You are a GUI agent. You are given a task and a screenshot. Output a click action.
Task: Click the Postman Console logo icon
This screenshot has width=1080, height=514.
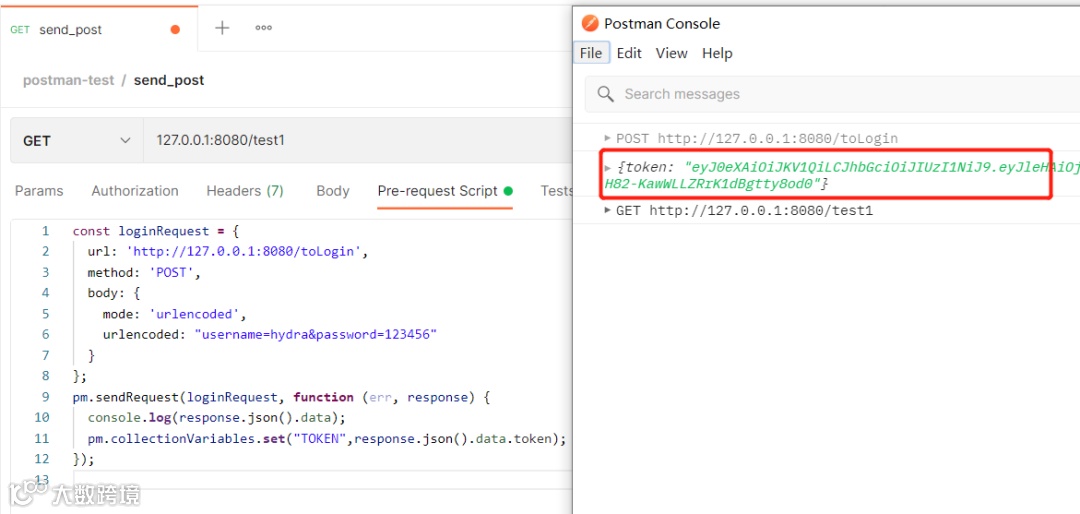[x=590, y=23]
